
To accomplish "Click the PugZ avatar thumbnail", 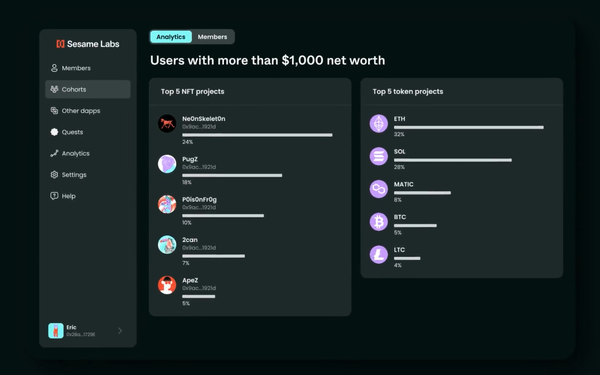I will [x=167, y=164].
